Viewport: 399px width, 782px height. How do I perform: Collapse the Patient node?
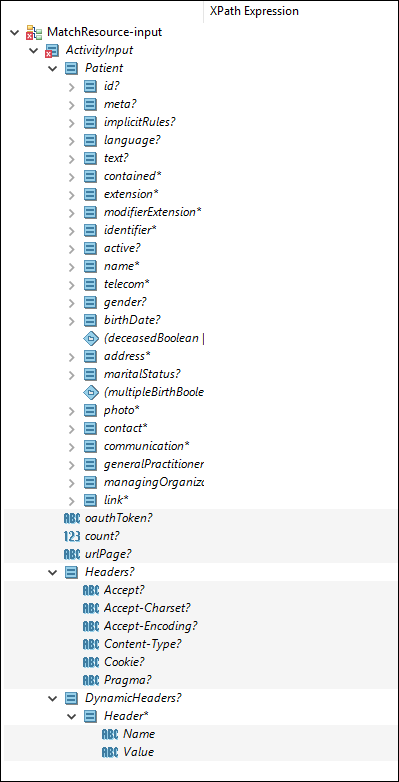[52, 68]
